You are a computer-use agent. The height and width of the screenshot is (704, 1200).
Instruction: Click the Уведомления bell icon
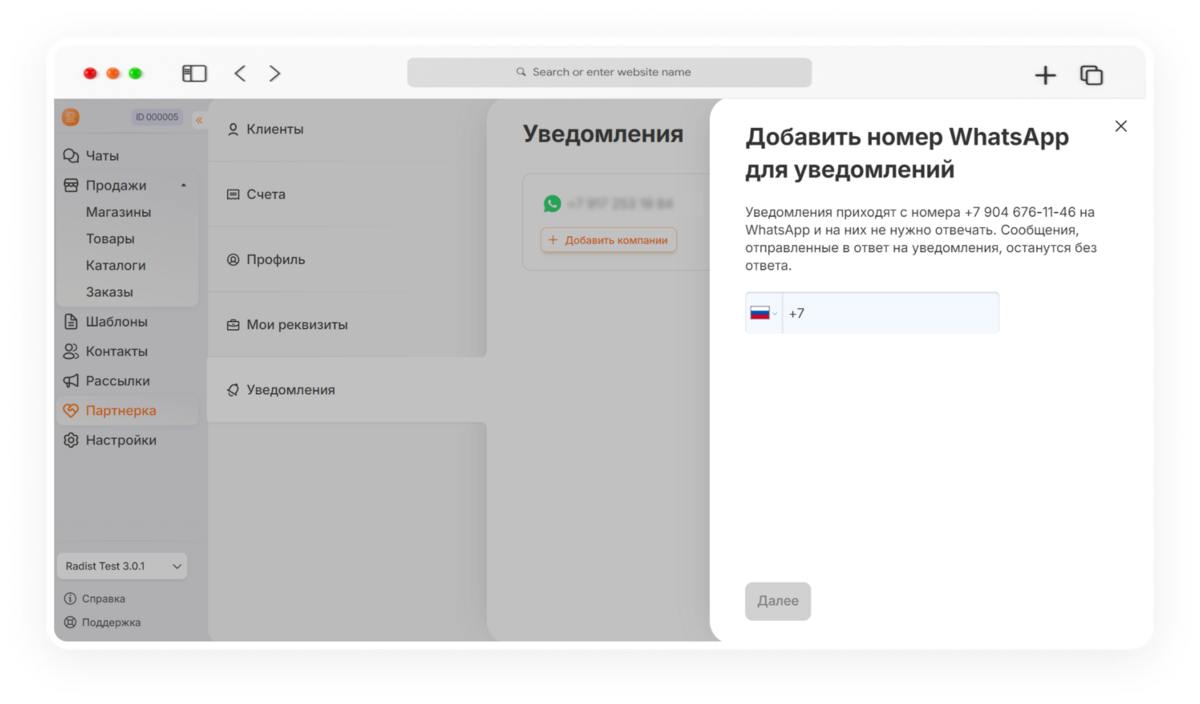[x=233, y=390]
